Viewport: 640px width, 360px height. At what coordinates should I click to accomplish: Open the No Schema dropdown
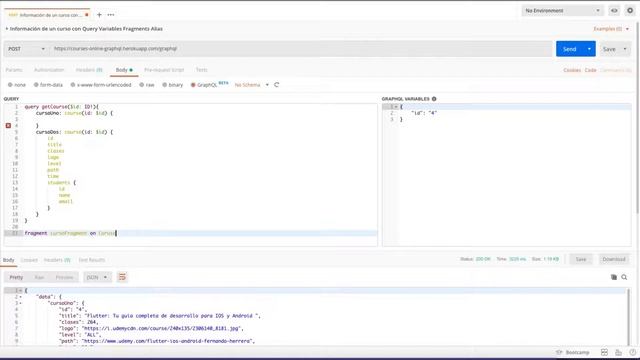[251, 85]
